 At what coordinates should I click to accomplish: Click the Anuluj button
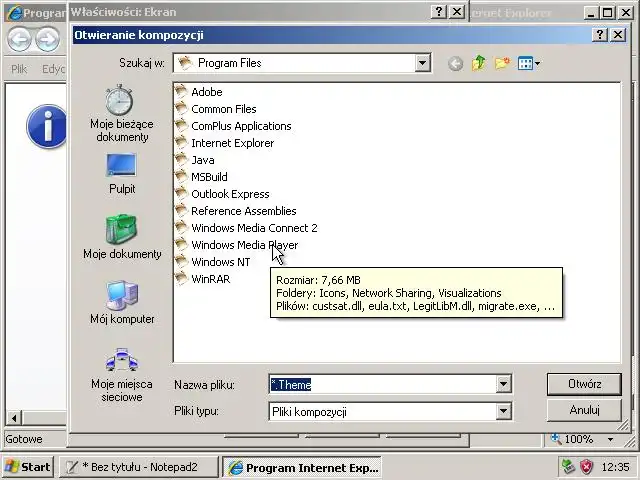click(x=584, y=410)
